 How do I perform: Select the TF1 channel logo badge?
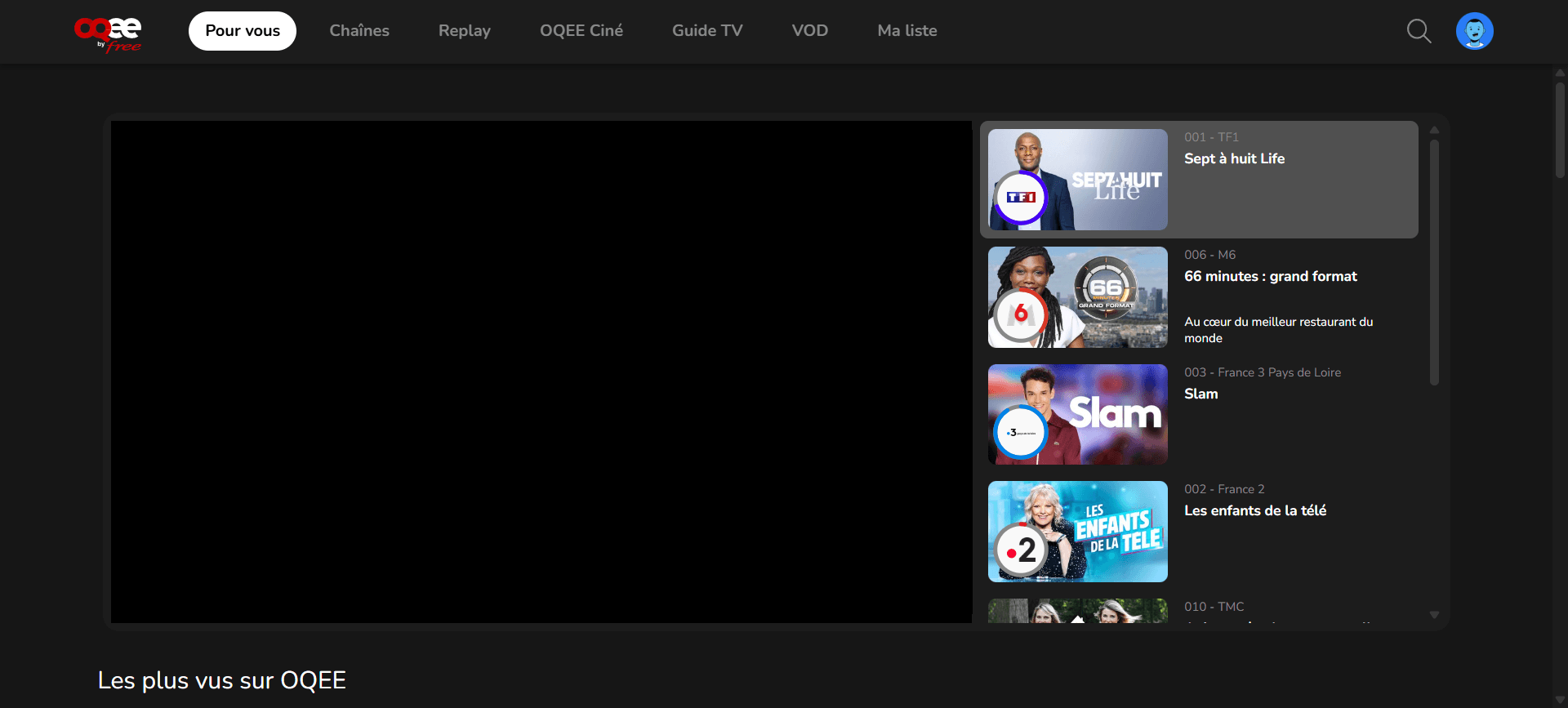(1021, 197)
